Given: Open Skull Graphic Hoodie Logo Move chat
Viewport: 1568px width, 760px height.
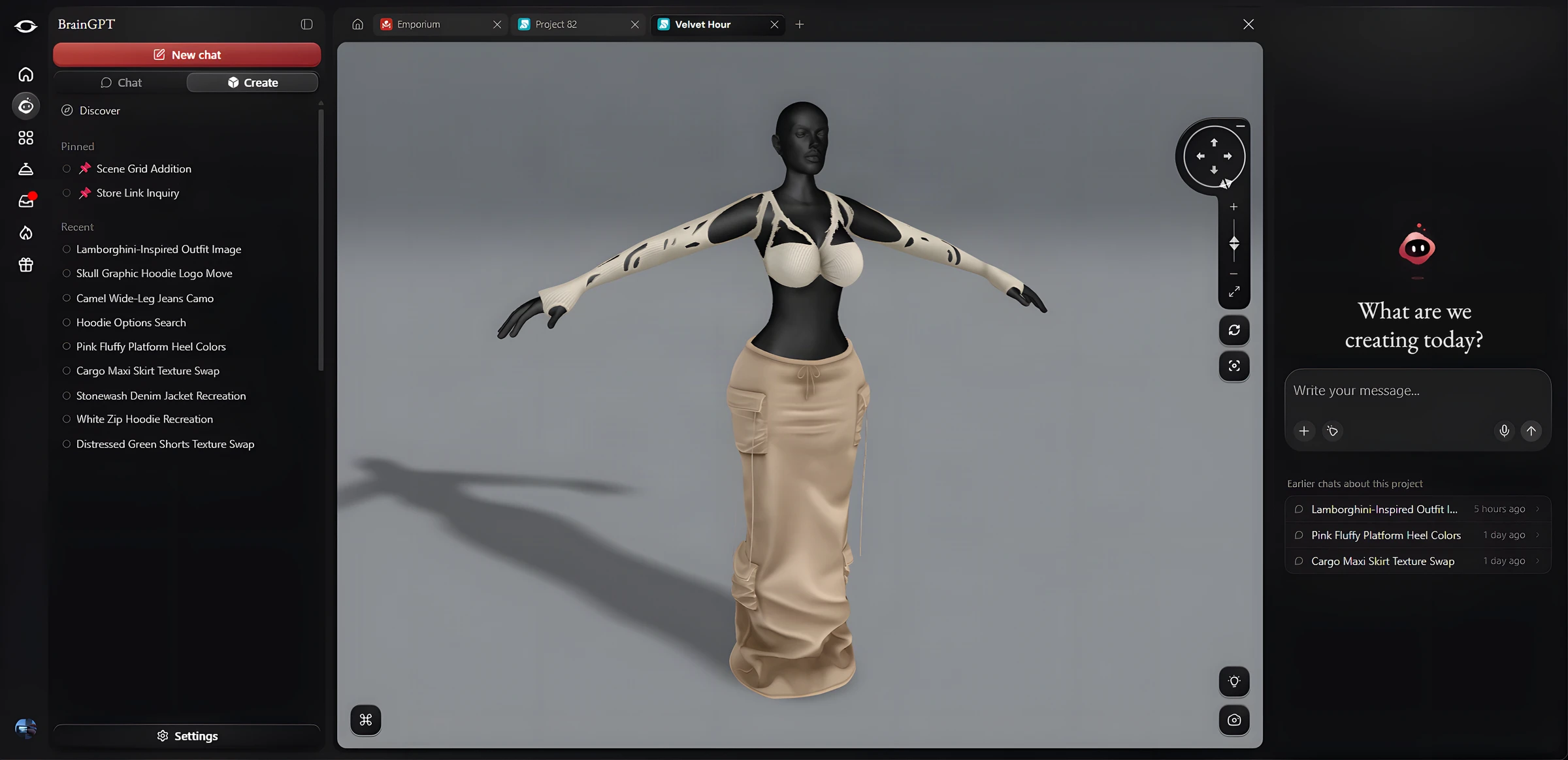Looking at the screenshot, I should click(x=154, y=274).
